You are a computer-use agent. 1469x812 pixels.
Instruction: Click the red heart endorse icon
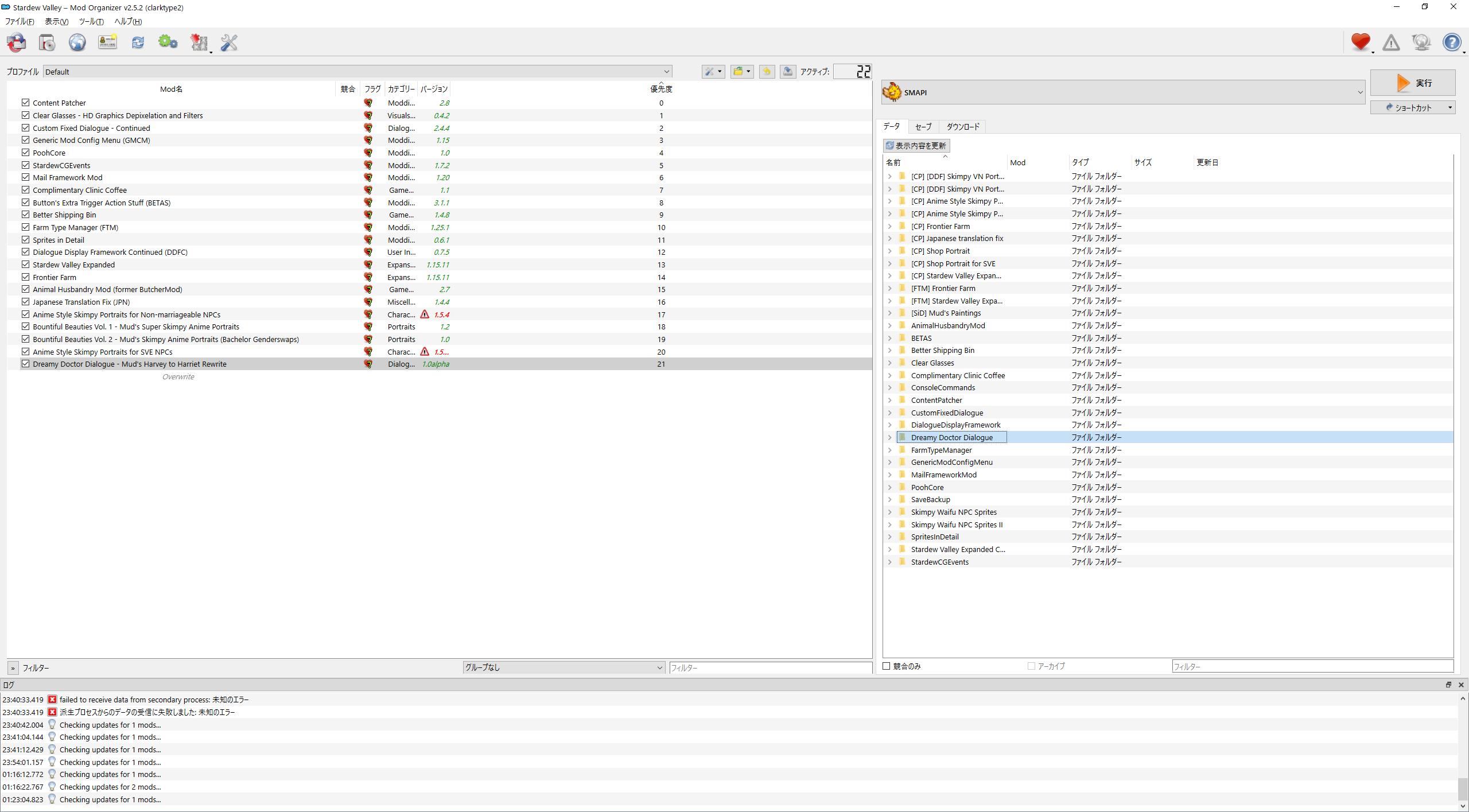click(1360, 42)
